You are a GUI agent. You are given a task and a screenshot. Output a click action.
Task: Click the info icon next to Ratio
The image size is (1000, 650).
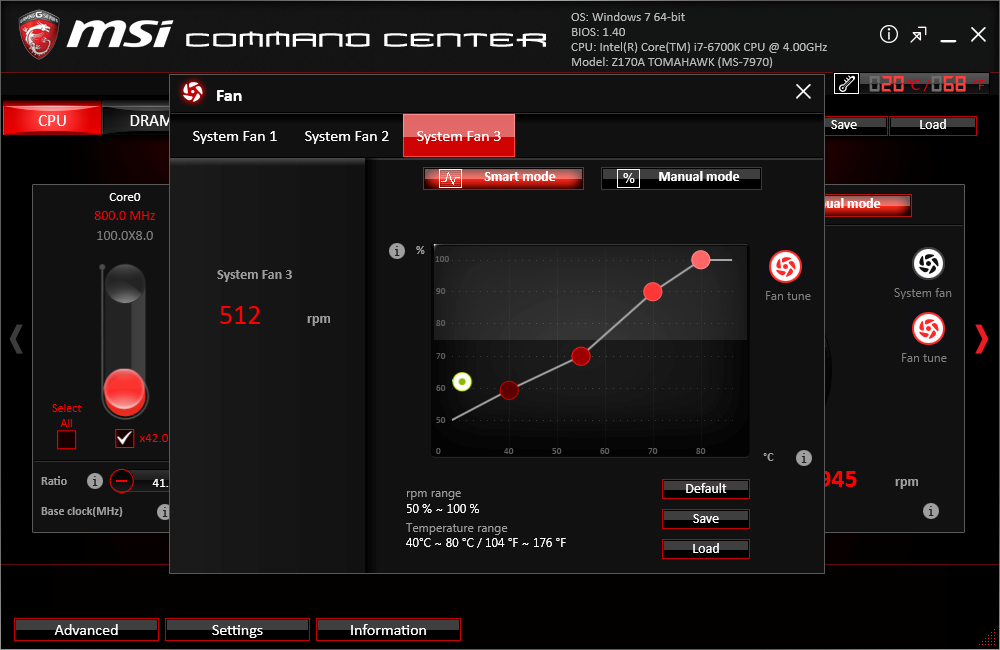click(x=94, y=481)
